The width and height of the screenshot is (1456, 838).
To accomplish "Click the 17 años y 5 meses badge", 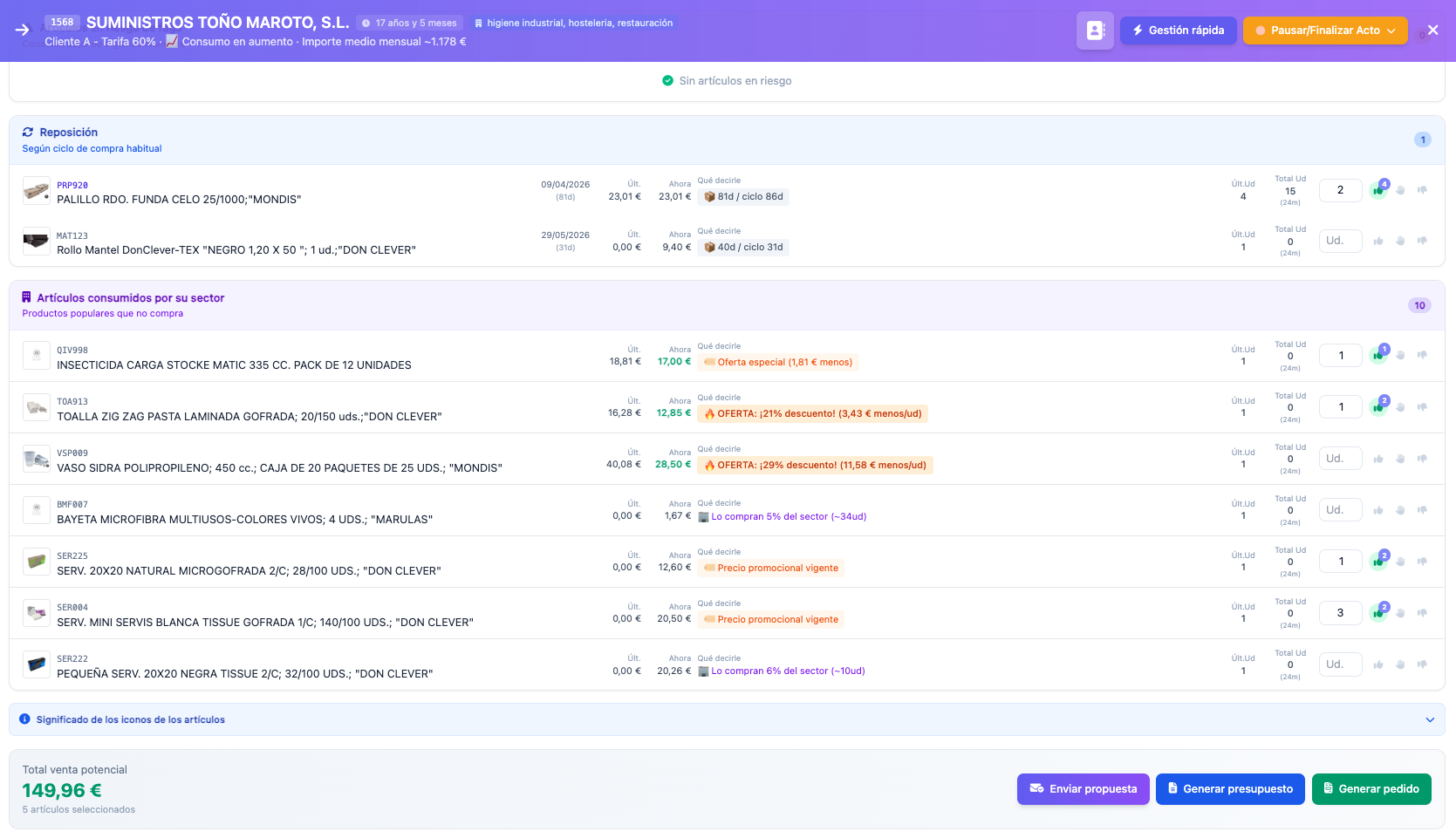I will (x=409, y=24).
